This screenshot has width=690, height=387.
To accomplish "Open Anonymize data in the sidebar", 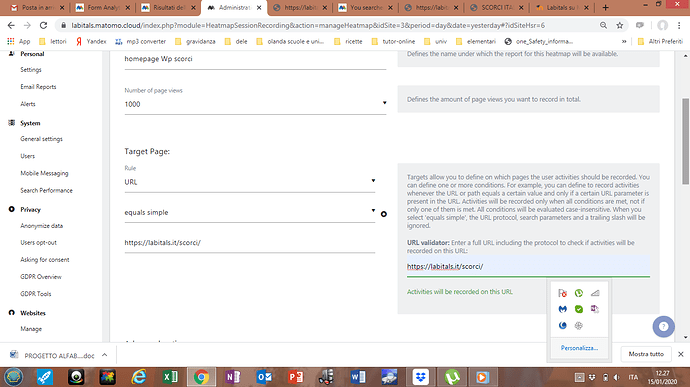I will pos(41,225).
